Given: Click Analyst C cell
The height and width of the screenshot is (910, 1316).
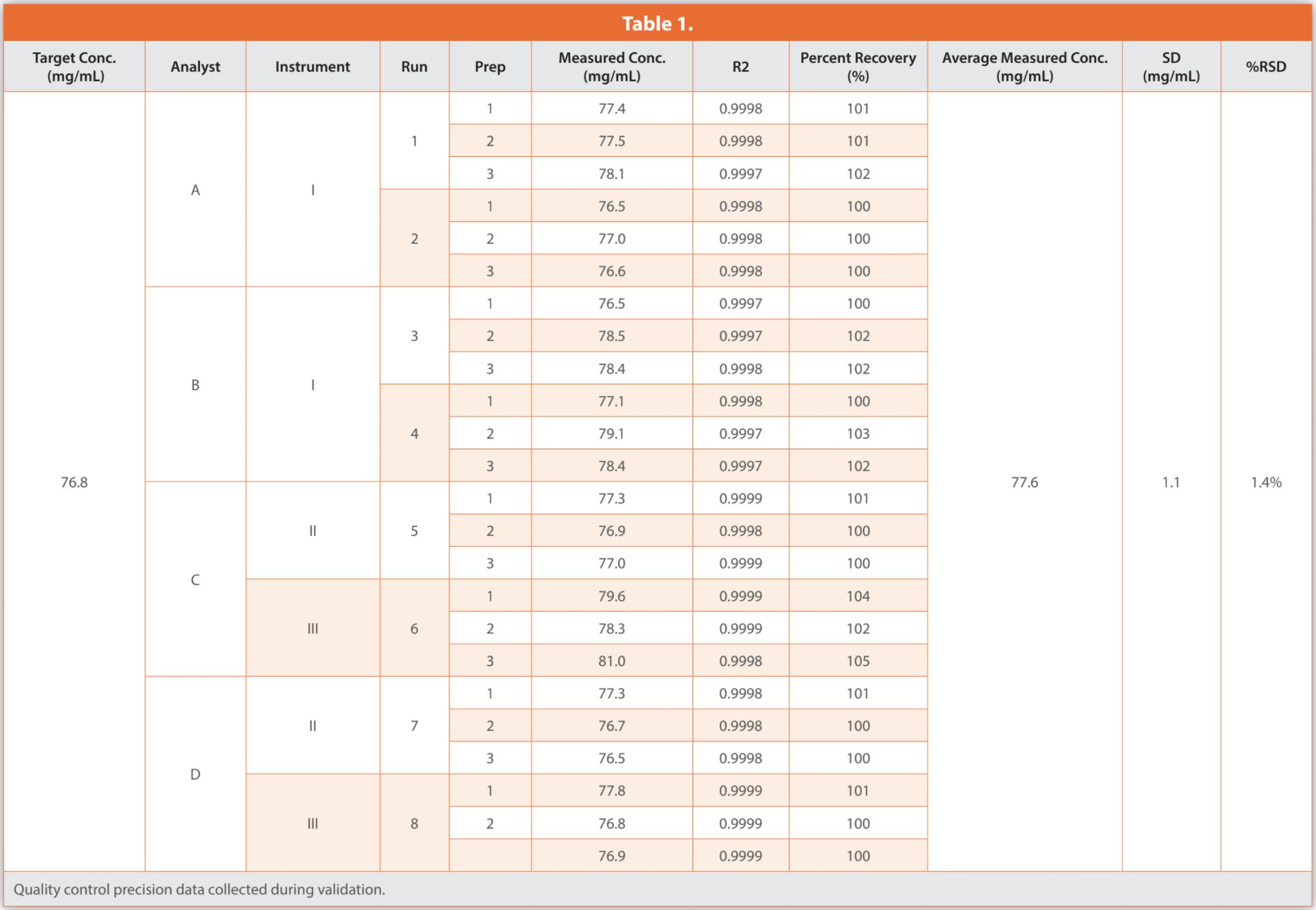Looking at the screenshot, I should (195, 580).
